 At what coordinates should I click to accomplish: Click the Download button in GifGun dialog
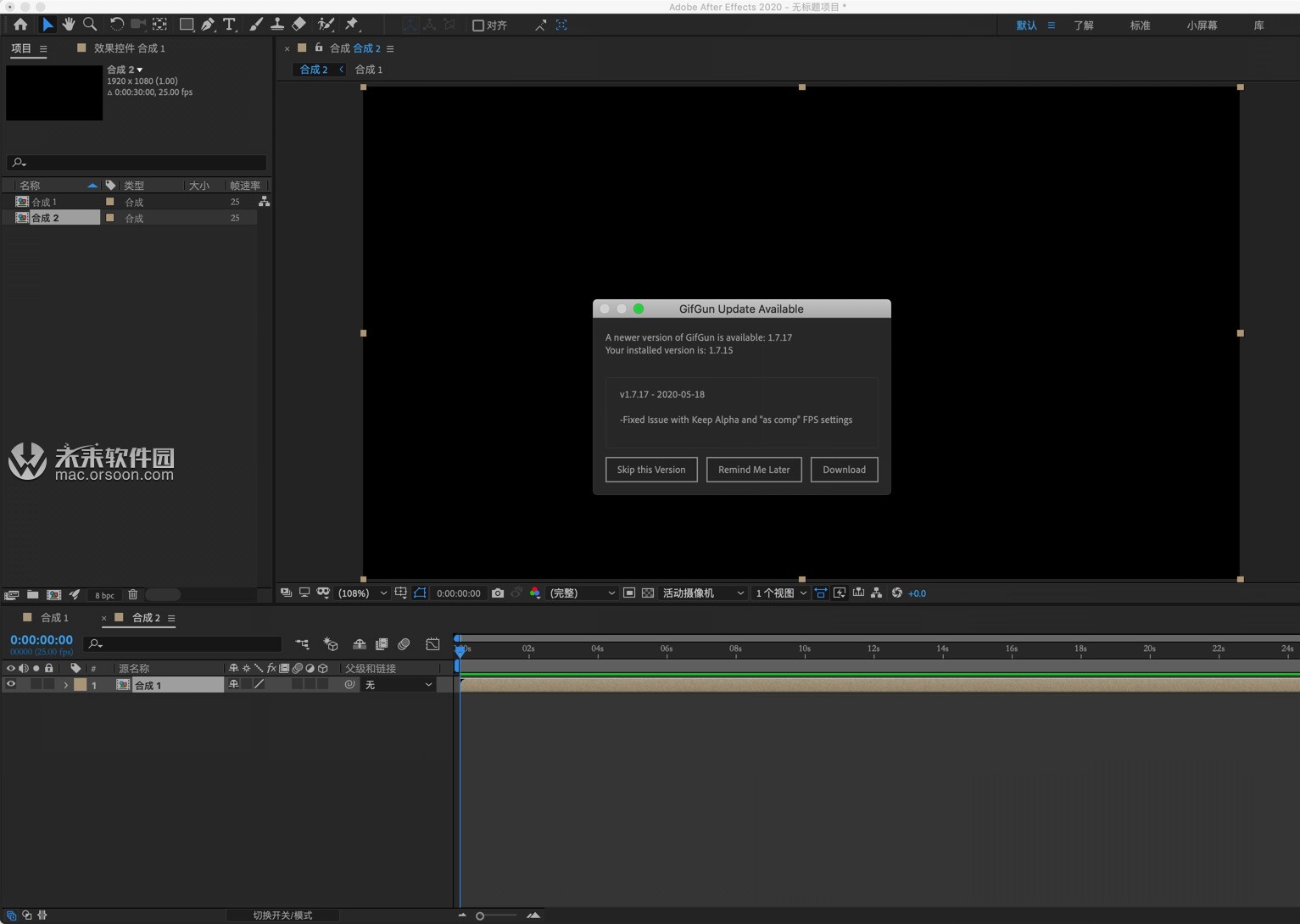coord(844,470)
